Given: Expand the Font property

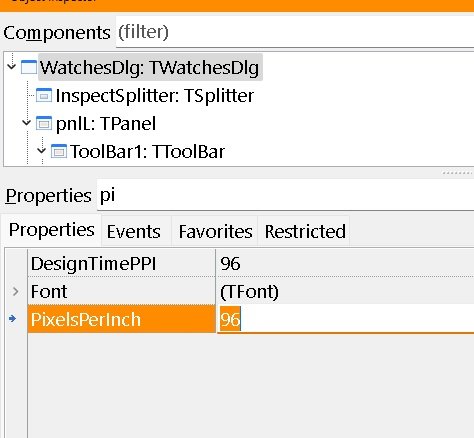Looking at the screenshot, I should (15, 291).
